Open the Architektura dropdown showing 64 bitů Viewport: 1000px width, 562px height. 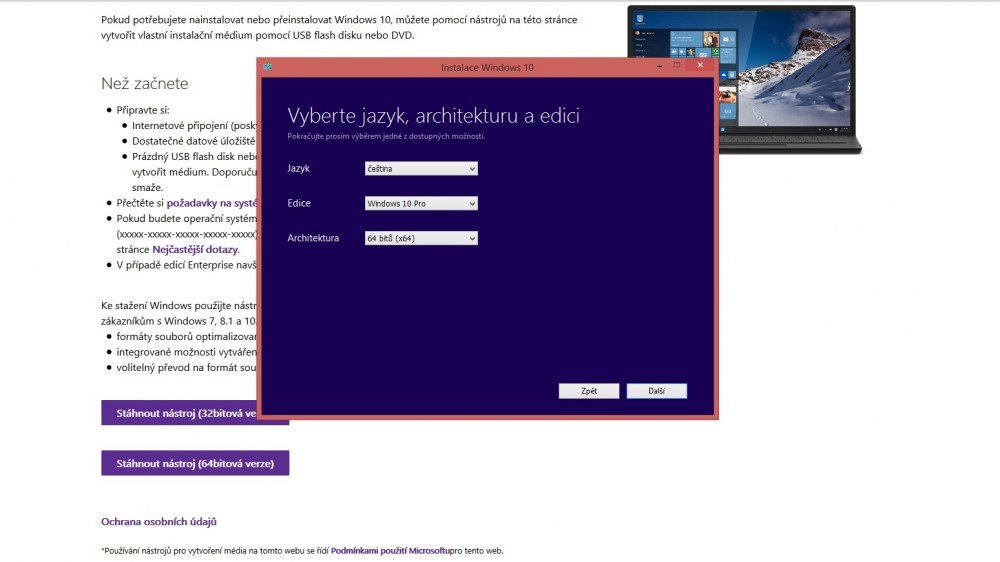click(x=421, y=238)
